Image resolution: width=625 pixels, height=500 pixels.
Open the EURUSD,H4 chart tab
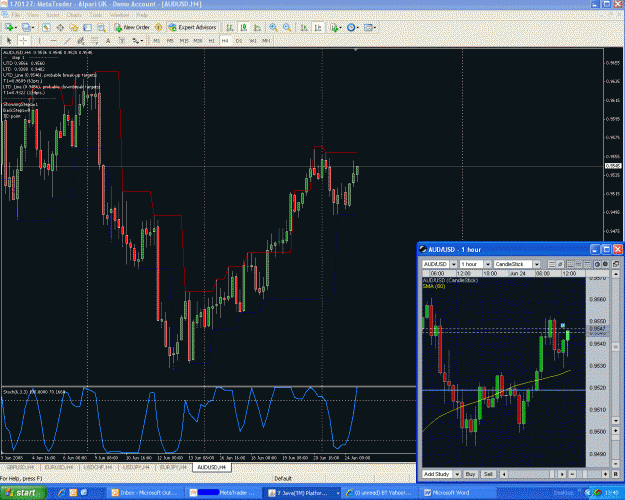tap(59, 467)
